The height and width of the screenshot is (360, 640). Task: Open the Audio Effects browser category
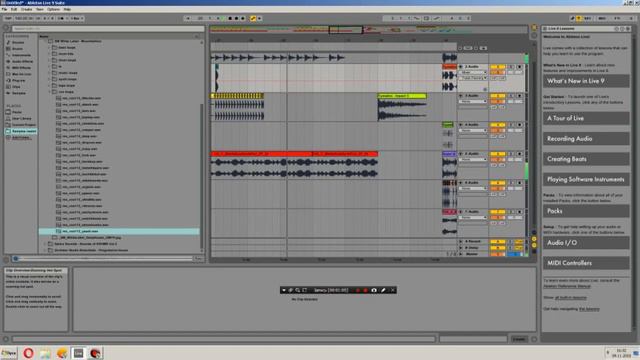point(22,61)
